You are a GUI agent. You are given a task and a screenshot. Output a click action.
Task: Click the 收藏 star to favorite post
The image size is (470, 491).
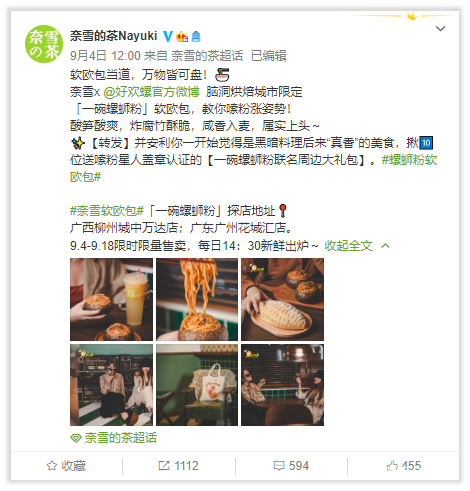pyautogui.click(x=66, y=466)
